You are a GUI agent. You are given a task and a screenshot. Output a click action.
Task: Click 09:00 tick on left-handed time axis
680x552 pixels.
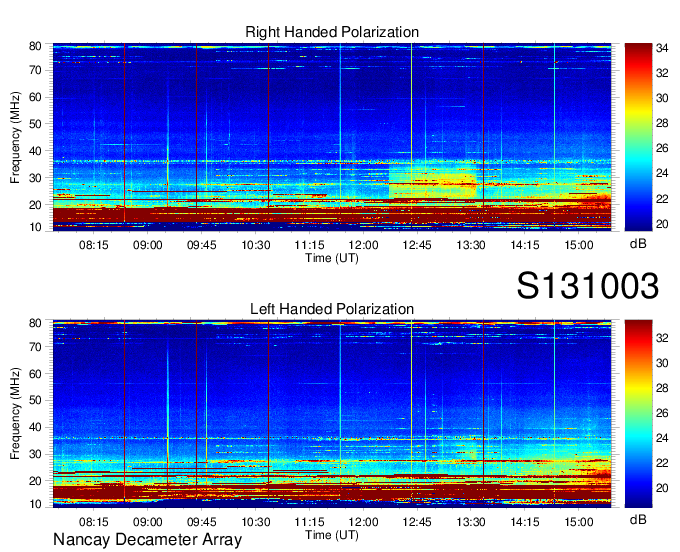tap(147, 521)
